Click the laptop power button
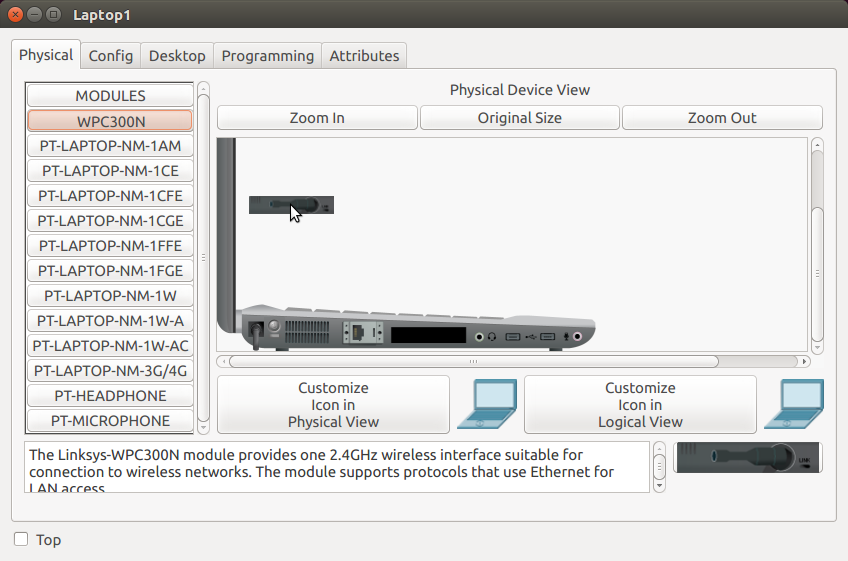The width and height of the screenshot is (848, 561). coord(273,325)
